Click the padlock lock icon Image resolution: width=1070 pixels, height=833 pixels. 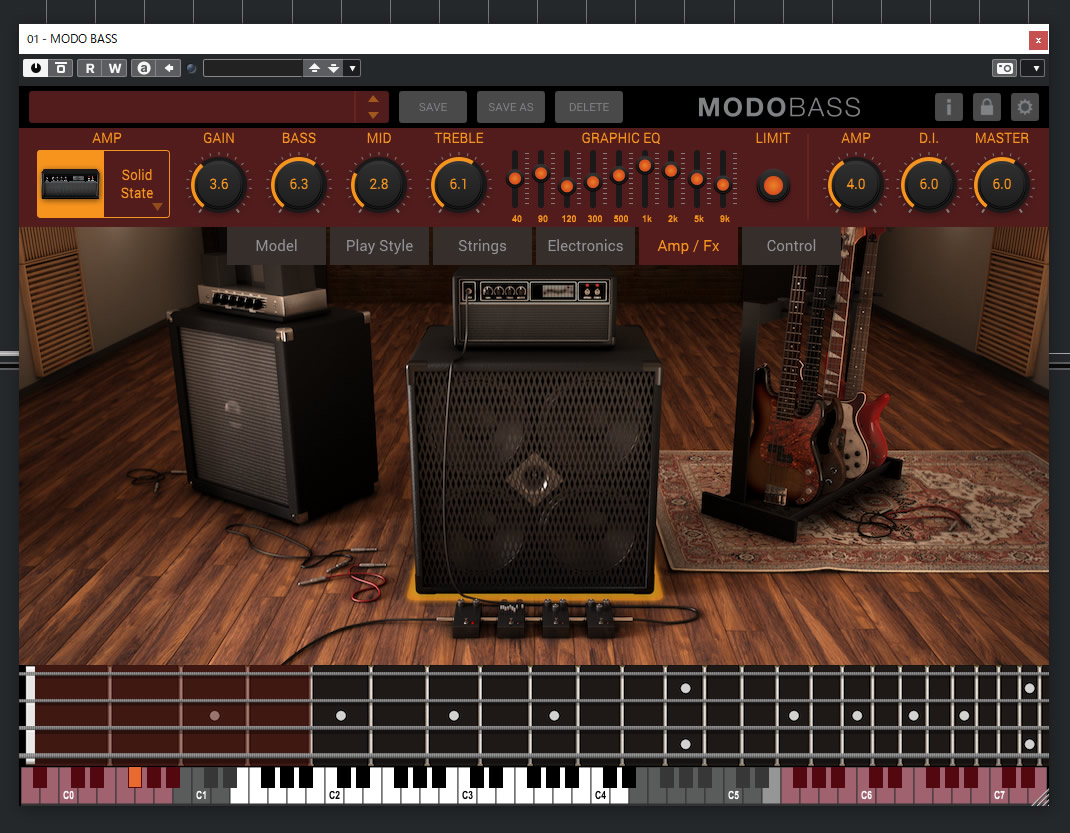(x=987, y=107)
